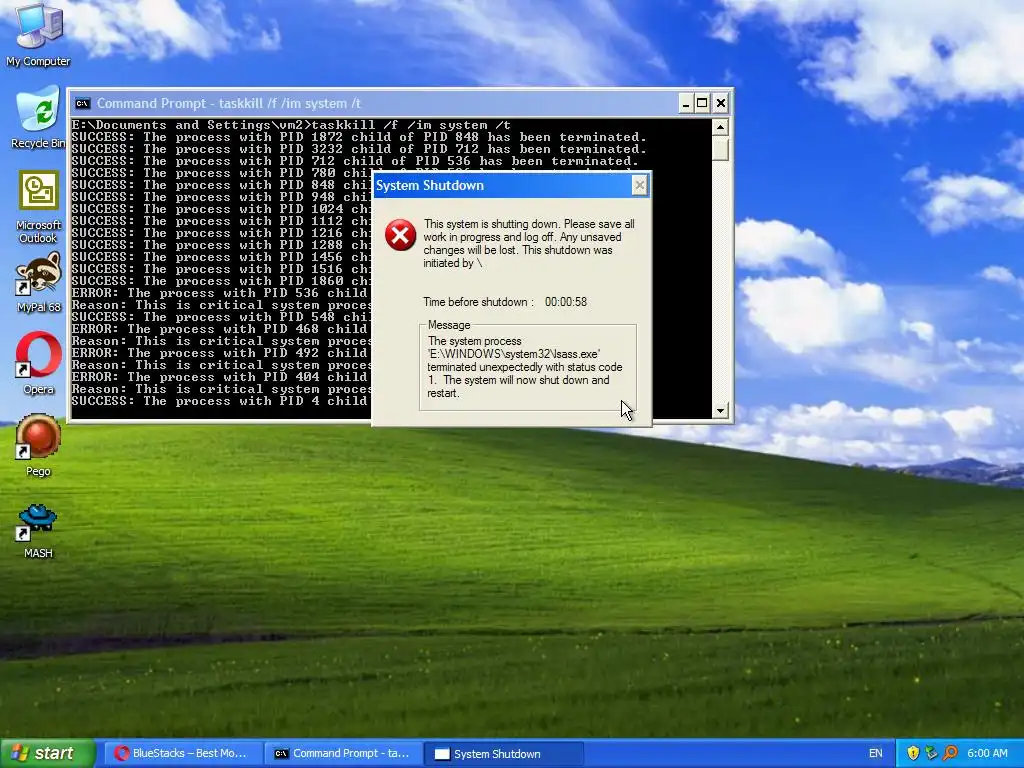Click the ERROR line for PID 404
This screenshot has height=768, width=1024.
pos(221,377)
